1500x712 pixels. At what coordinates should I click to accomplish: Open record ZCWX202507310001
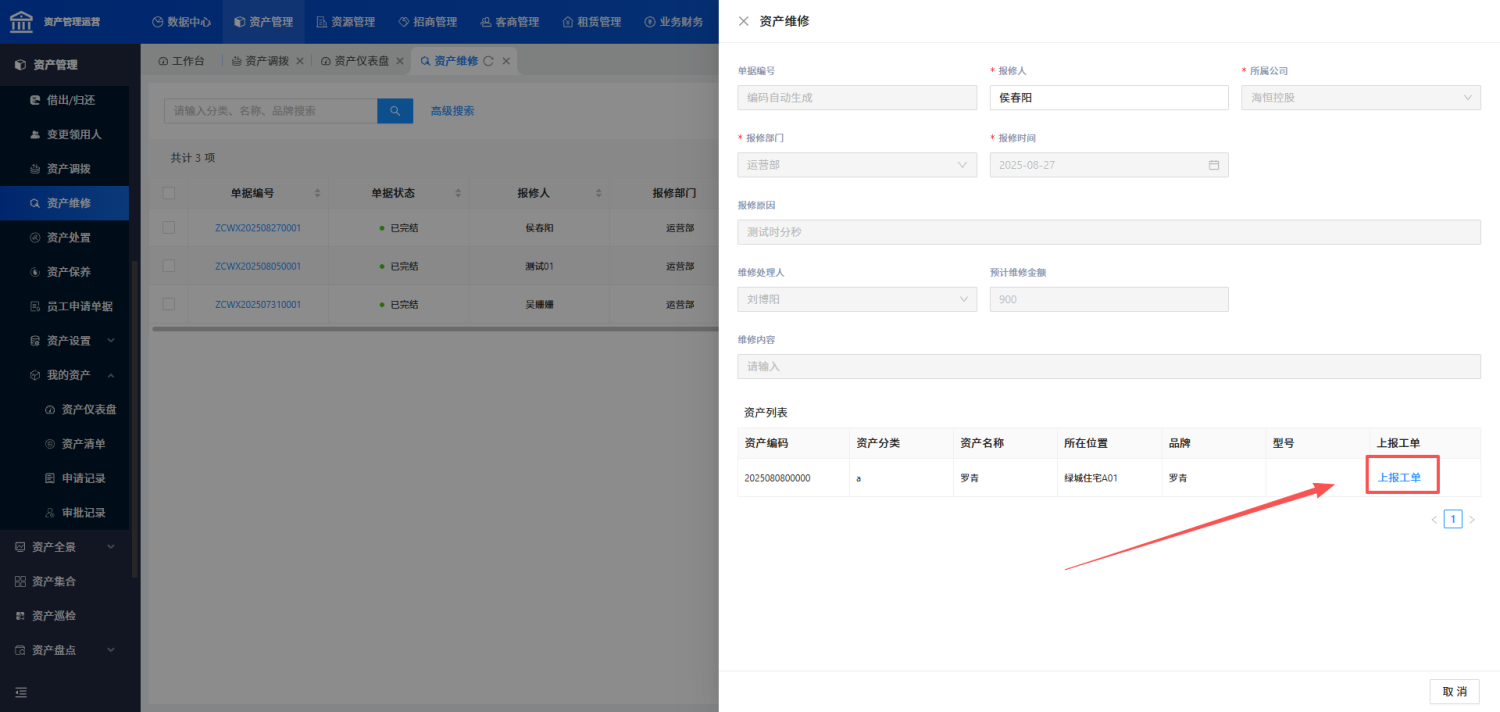click(x=258, y=304)
